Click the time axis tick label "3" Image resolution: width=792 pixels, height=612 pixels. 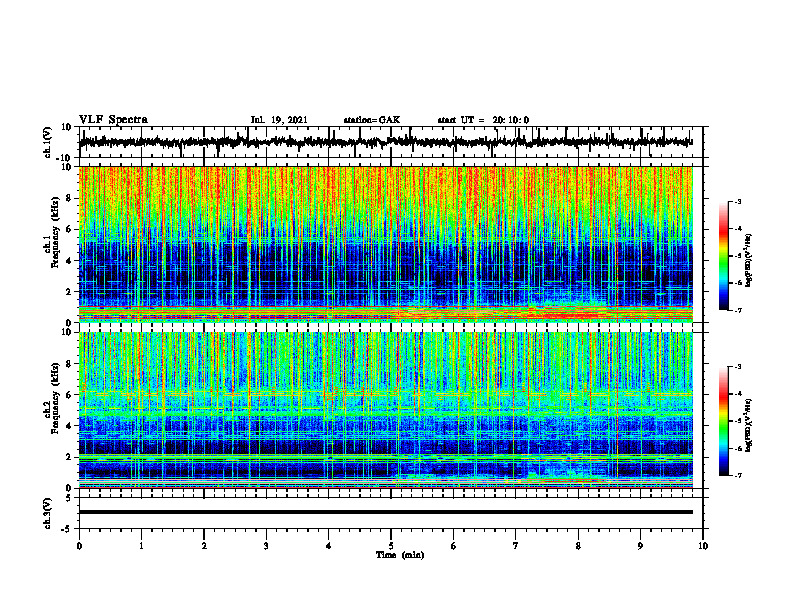266,546
